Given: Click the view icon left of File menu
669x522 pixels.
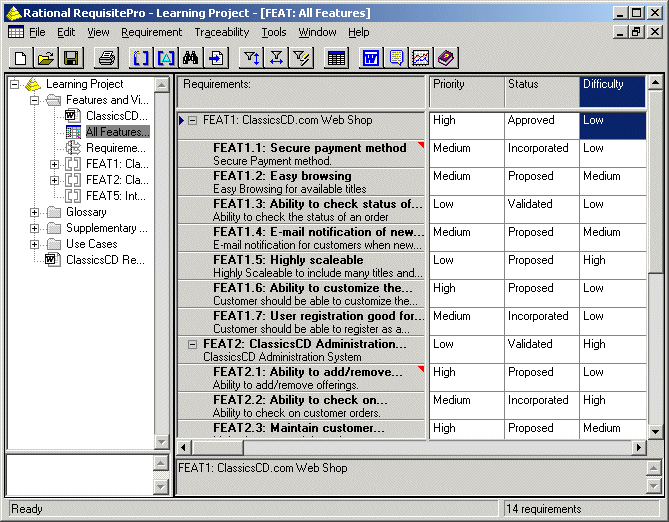Looking at the screenshot, I should pos(16,32).
